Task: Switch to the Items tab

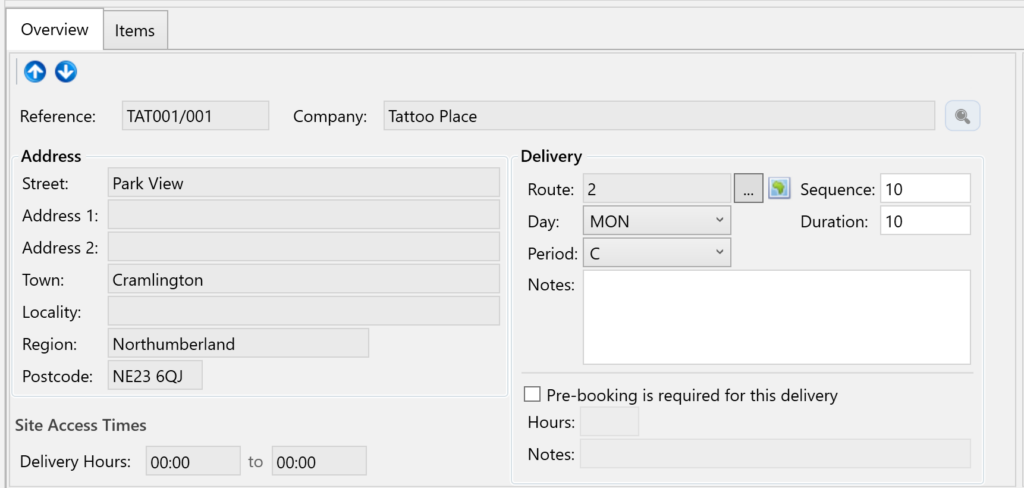Action: 134,30
